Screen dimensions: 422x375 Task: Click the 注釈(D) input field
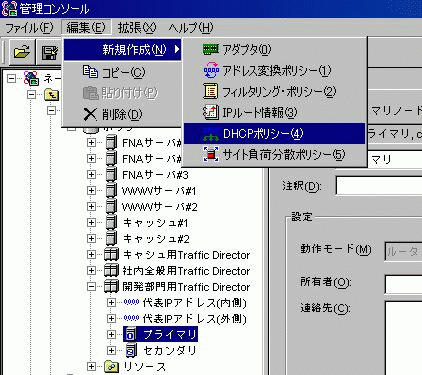point(379,185)
